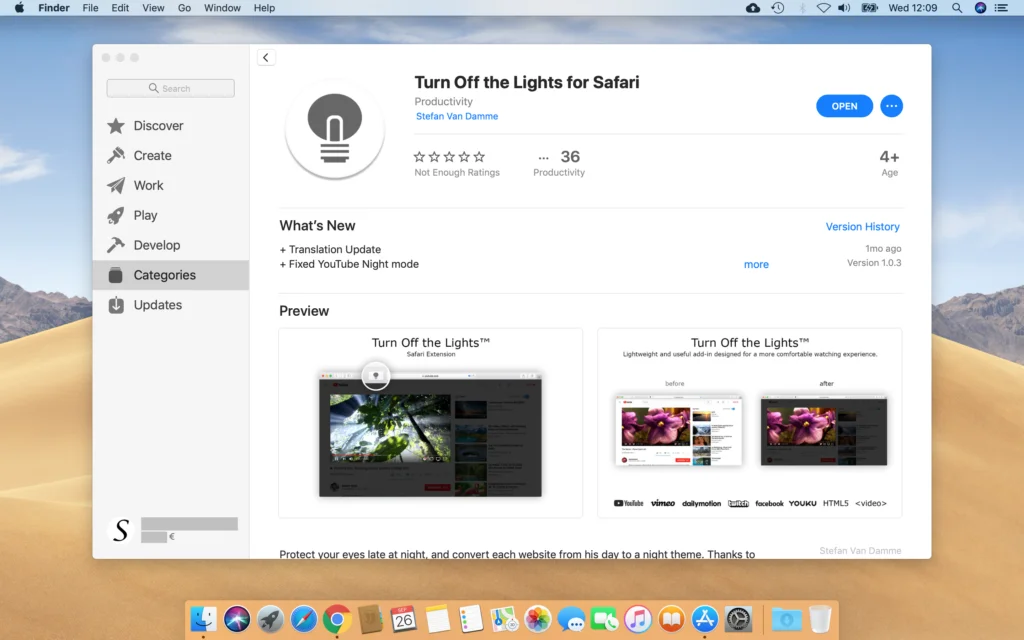Open iTunes in the dock
Screen dimensions: 1024x640
[x=638, y=618]
